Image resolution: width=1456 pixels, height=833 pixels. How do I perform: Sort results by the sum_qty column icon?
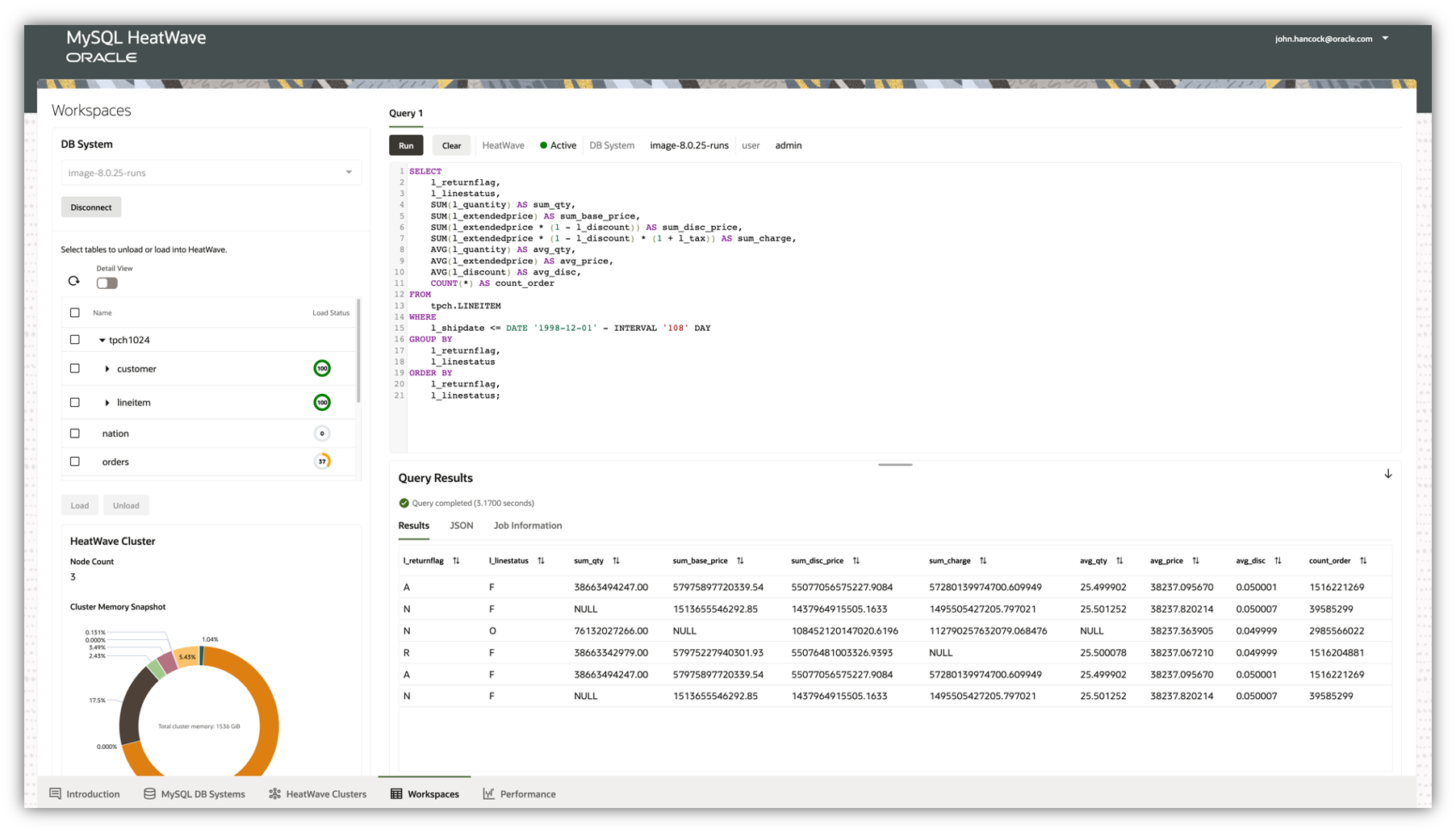point(617,560)
